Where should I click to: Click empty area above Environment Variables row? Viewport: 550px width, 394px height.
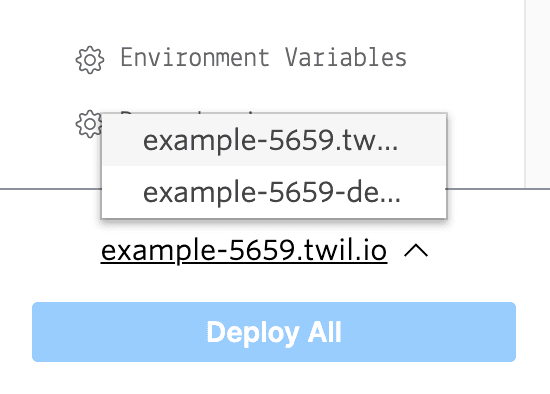[263, 19]
